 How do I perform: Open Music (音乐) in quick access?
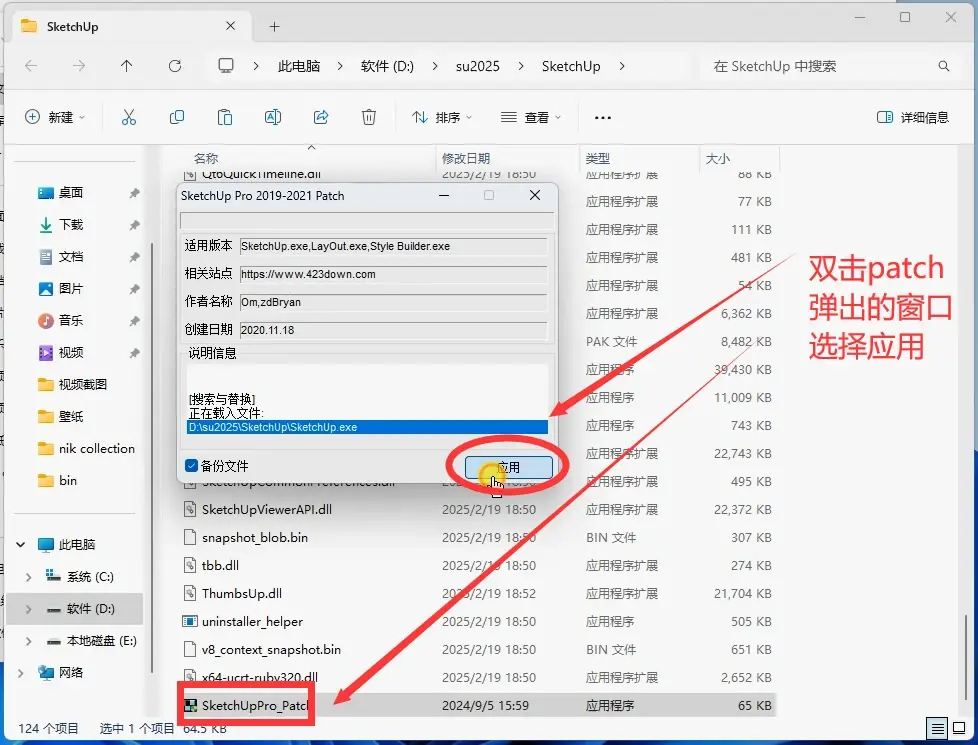coord(70,320)
